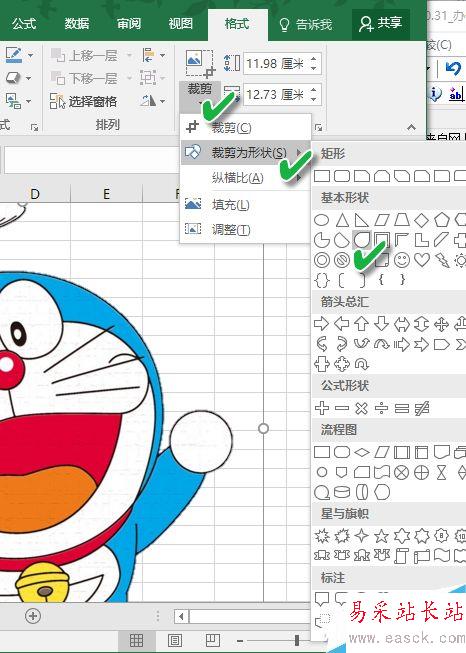This screenshot has height=653, width=466.
Task: Select the 格式 tab
Action: 237,23
